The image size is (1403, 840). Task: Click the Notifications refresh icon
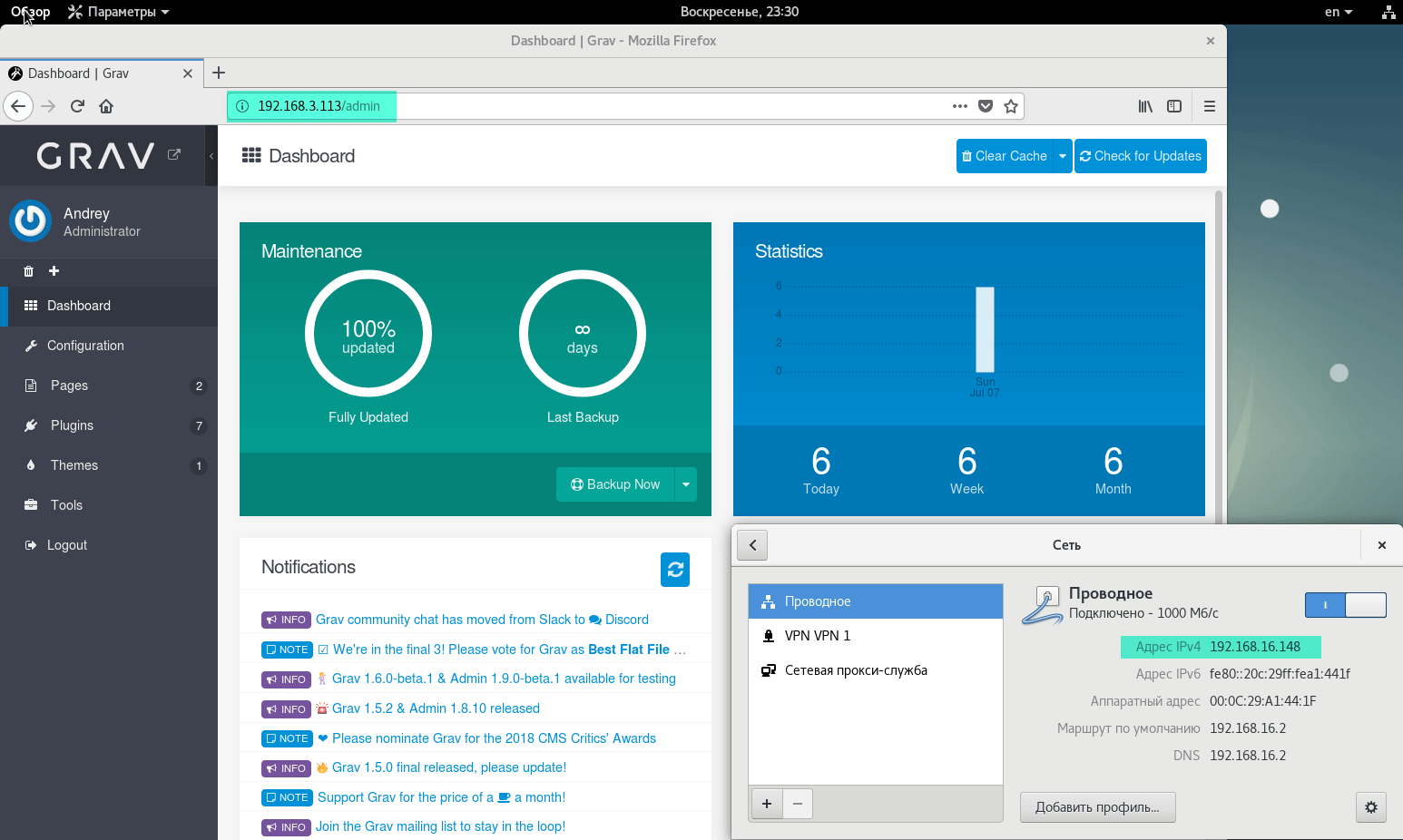pyautogui.click(x=674, y=570)
